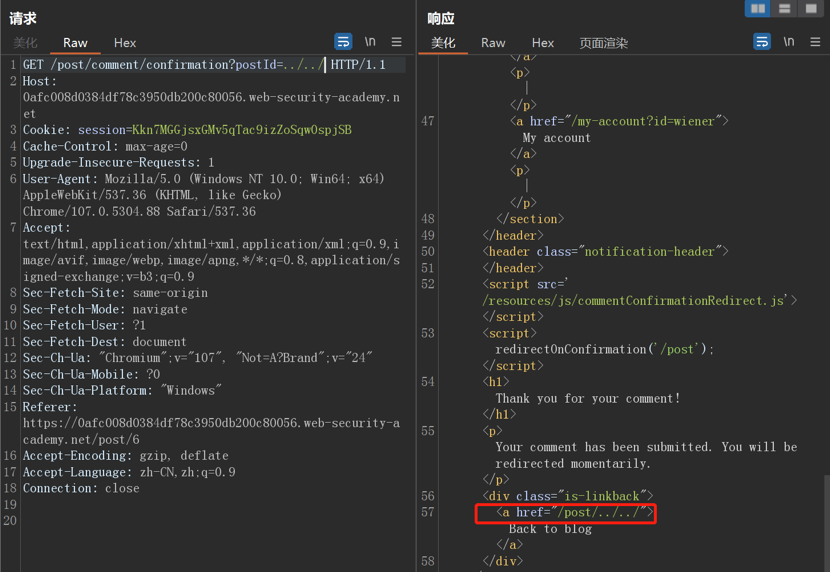The image size is (830, 572).
Task: Click Connection: close line
Action: 81,488
